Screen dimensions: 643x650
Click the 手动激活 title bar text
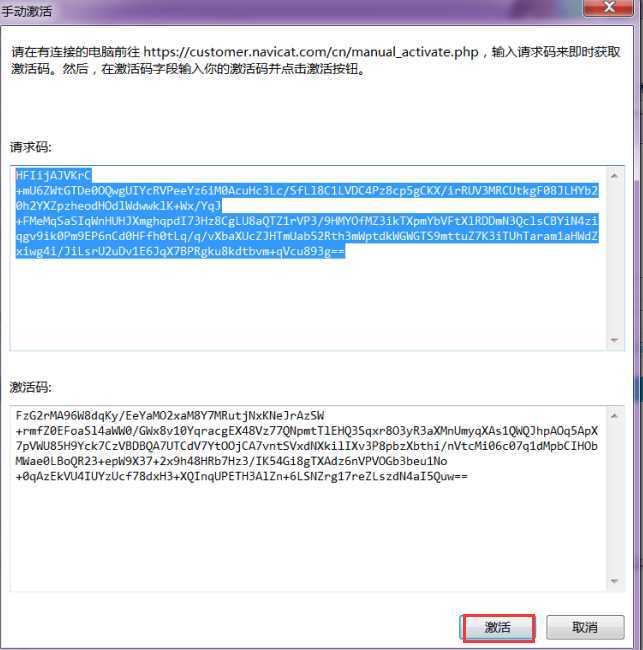pyautogui.click(x=27, y=11)
